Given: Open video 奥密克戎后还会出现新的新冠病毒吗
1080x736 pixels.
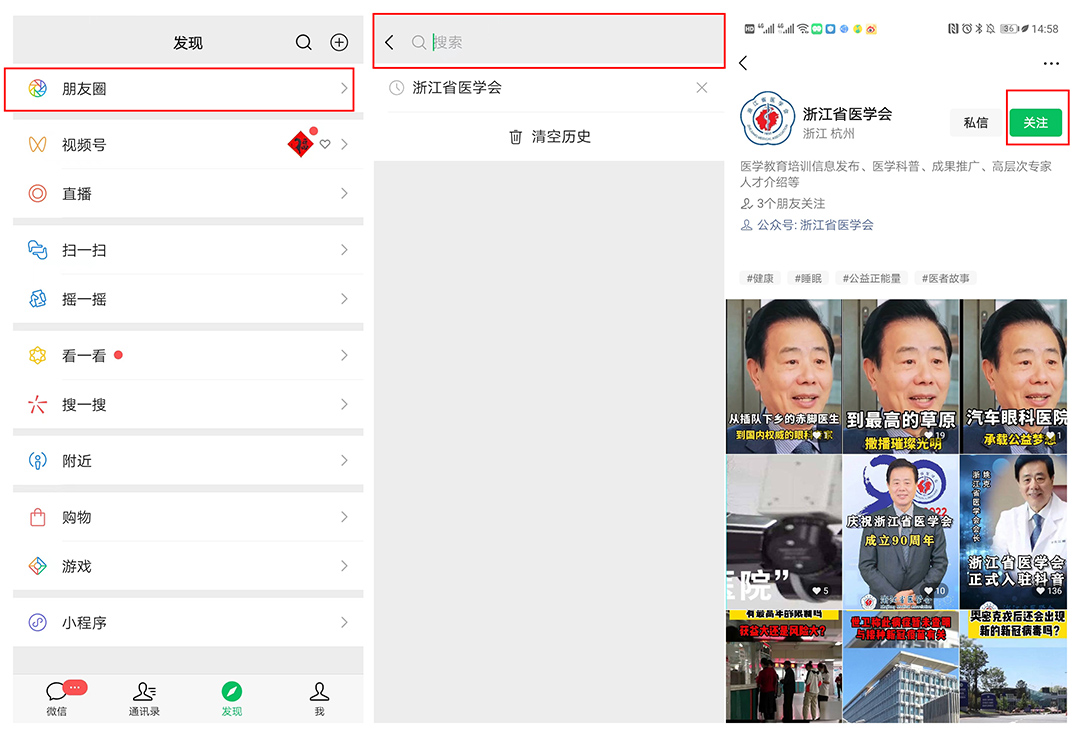Looking at the screenshot, I should [x=1014, y=666].
